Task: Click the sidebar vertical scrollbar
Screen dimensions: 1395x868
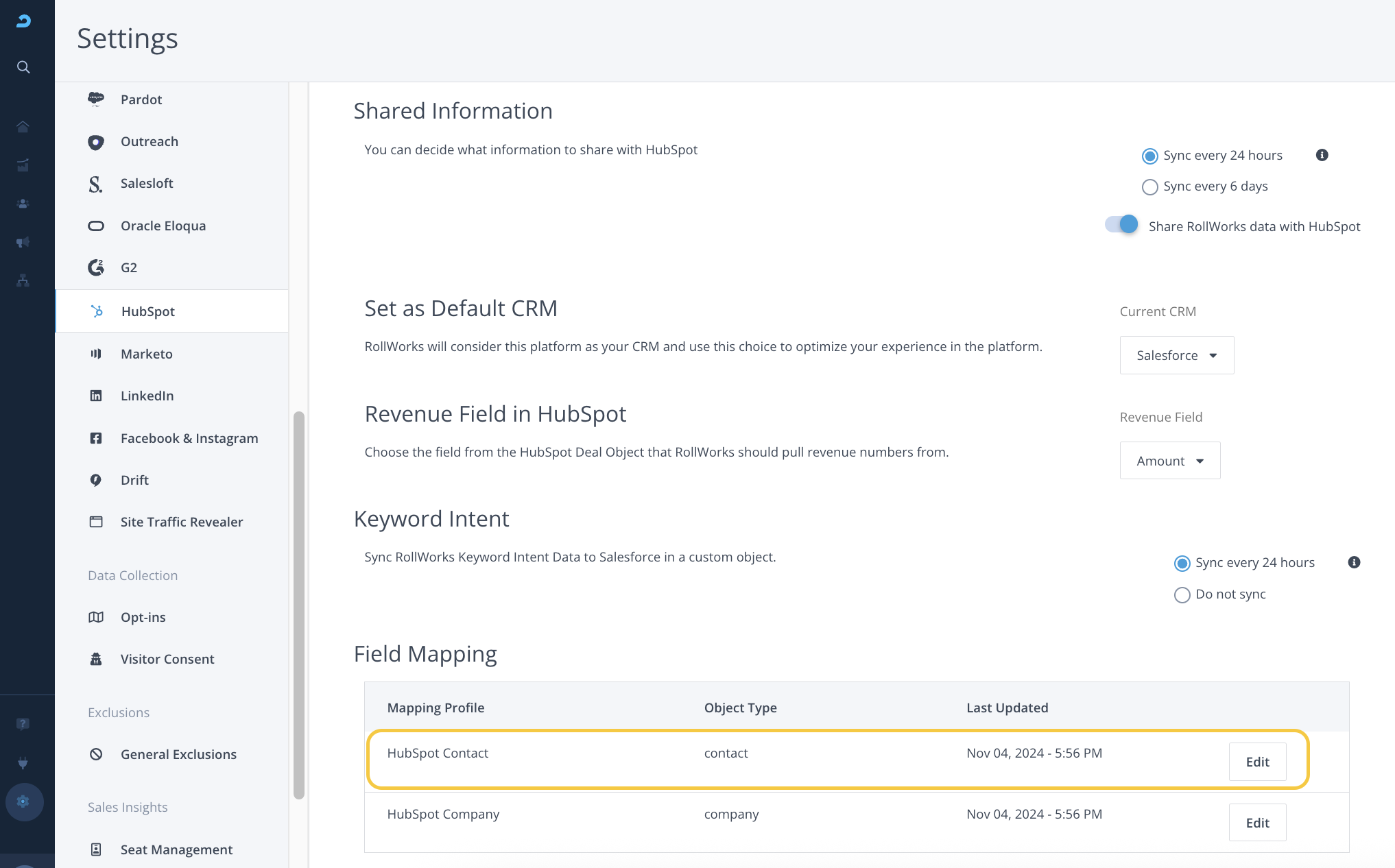Action: point(298,603)
